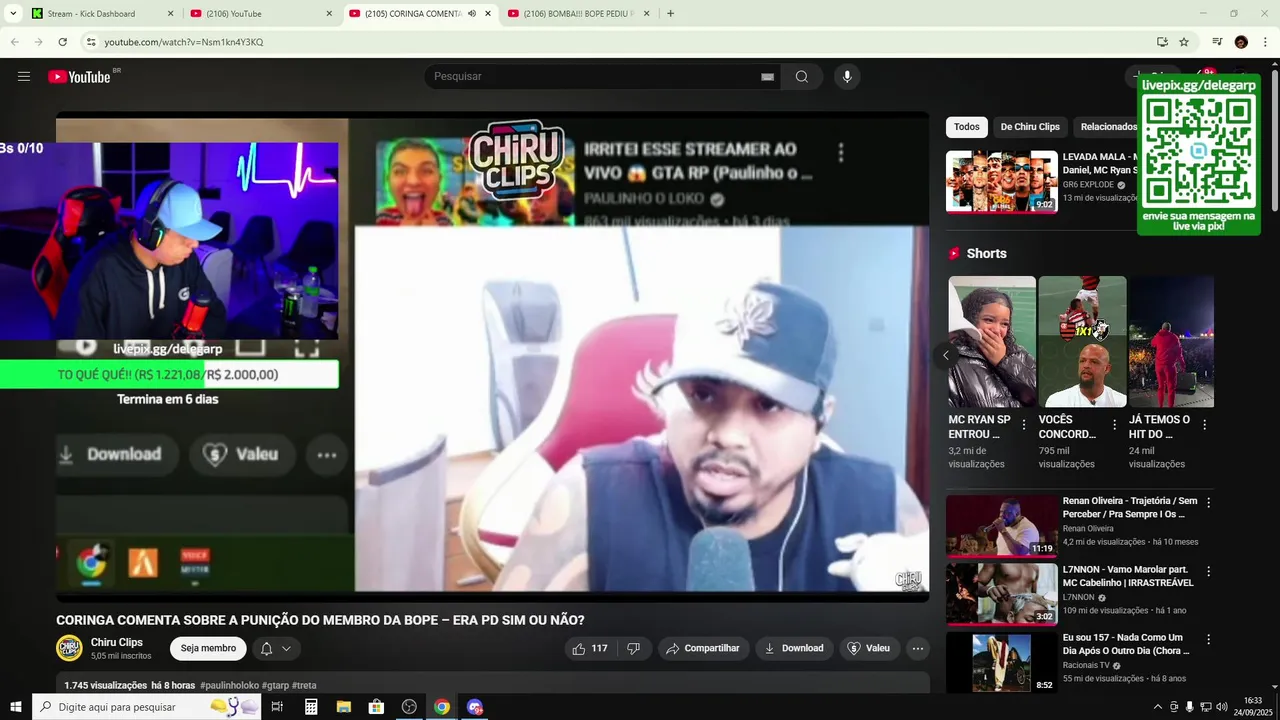Image resolution: width=1280 pixels, height=720 pixels.
Task: Go back to previous page
Action: (14, 42)
